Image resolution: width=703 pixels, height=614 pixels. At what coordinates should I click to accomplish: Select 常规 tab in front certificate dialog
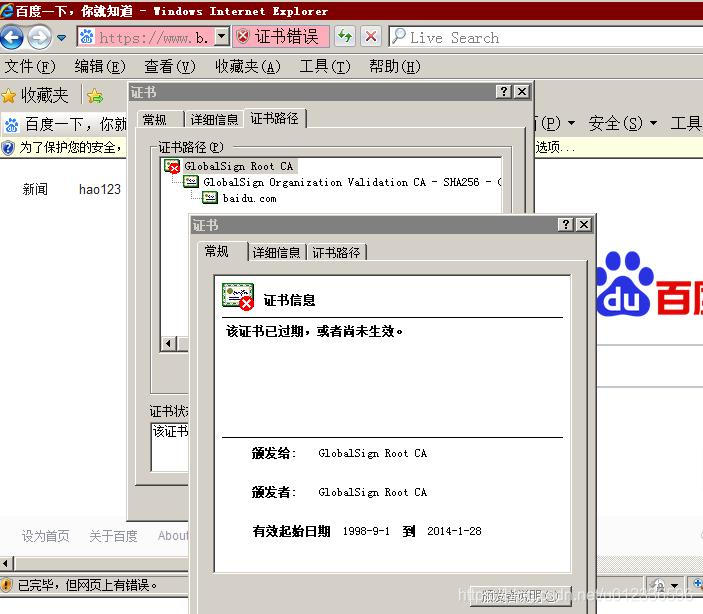tap(217, 251)
